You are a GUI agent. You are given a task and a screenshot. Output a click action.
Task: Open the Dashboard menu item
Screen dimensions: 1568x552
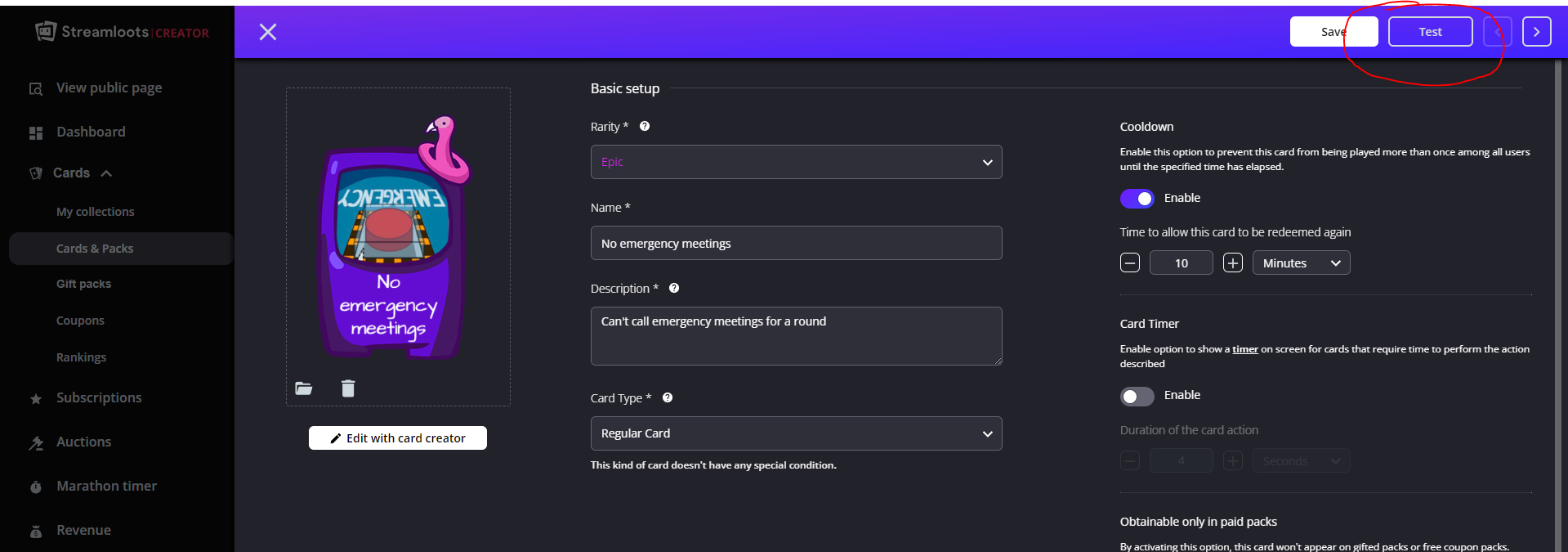point(91,132)
